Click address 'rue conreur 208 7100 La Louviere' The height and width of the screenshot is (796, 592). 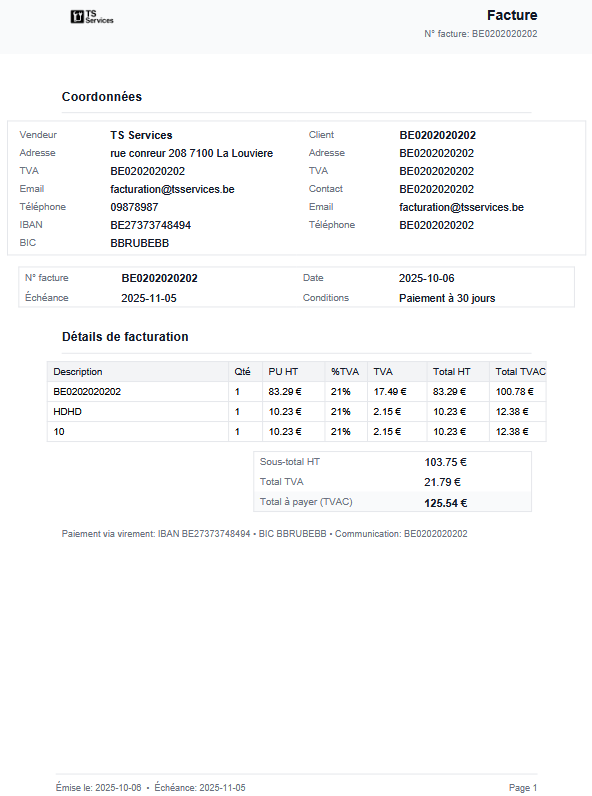pos(191,153)
